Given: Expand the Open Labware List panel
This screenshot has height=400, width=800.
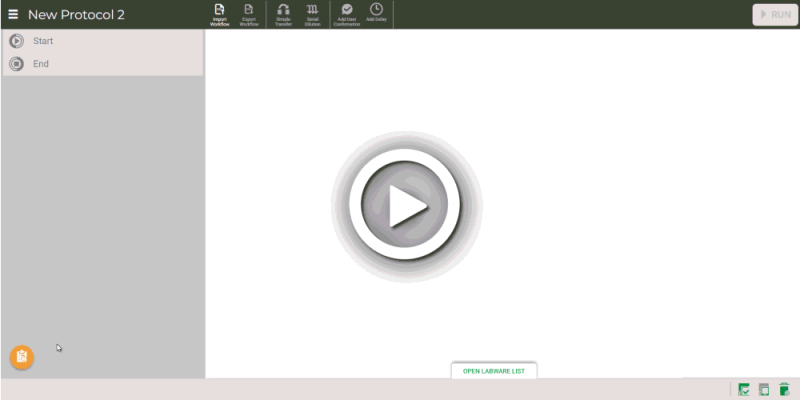Looking at the screenshot, I should tap(494, 371).
